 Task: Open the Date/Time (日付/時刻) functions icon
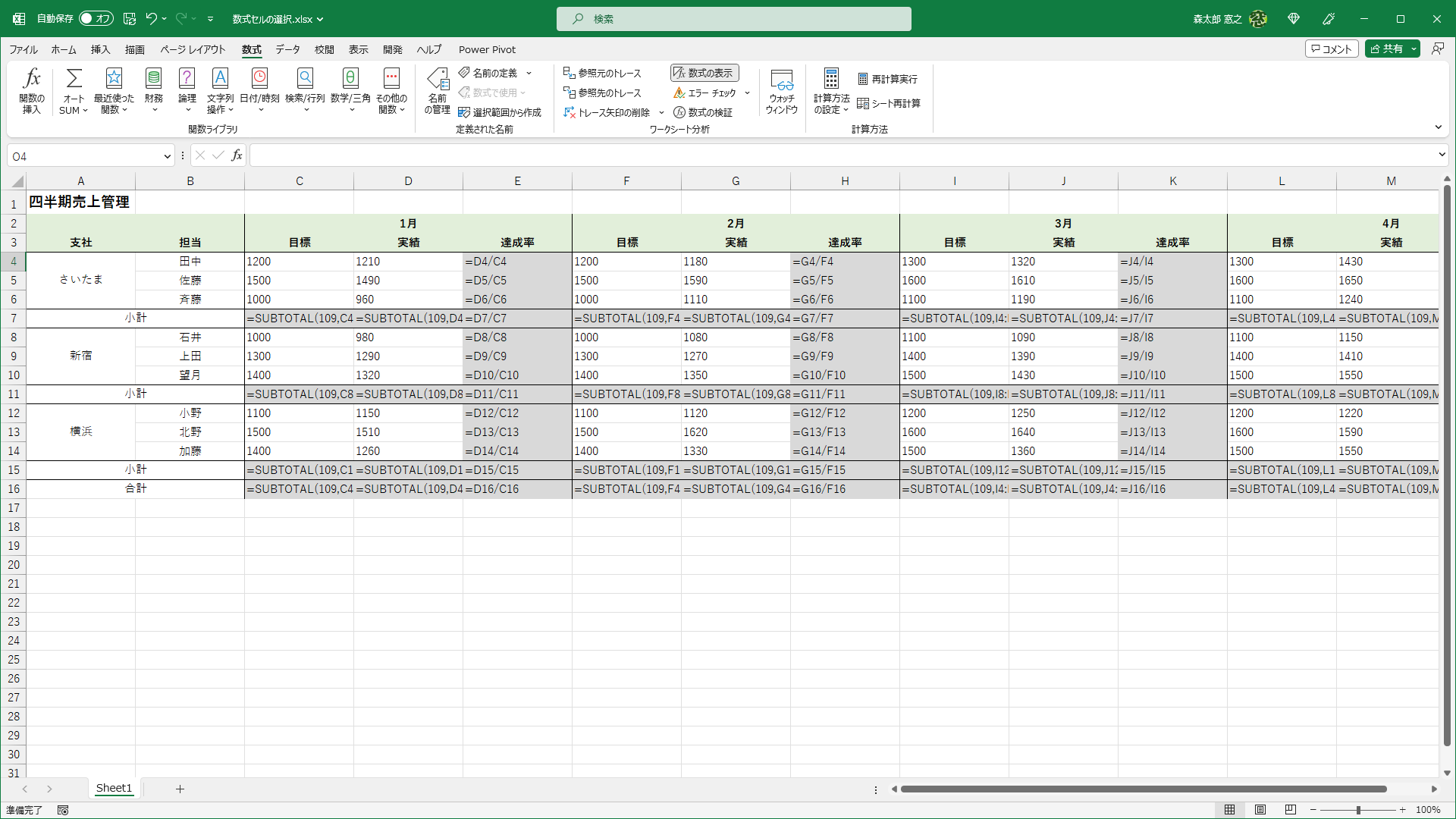[x=259, y=79]
